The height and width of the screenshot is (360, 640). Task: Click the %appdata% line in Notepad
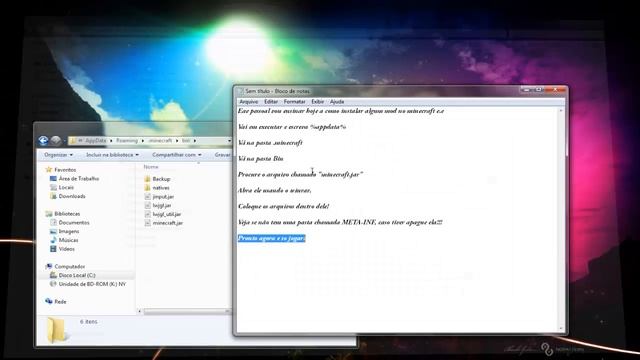point(292,127)
